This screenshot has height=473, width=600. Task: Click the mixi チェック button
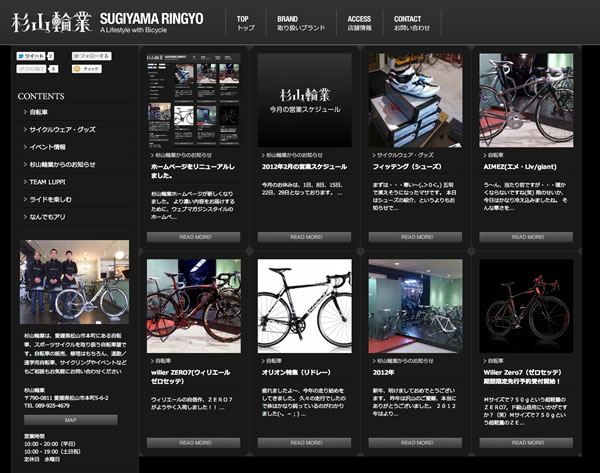click(x=88, y=70)
